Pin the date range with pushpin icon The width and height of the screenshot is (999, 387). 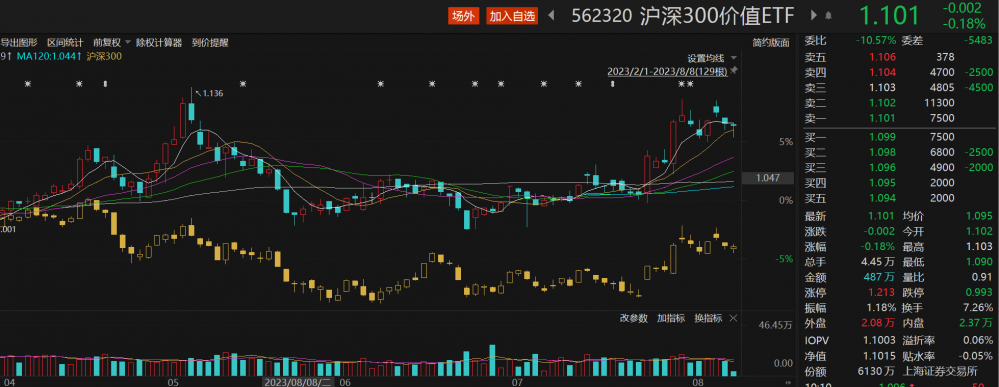734,71
